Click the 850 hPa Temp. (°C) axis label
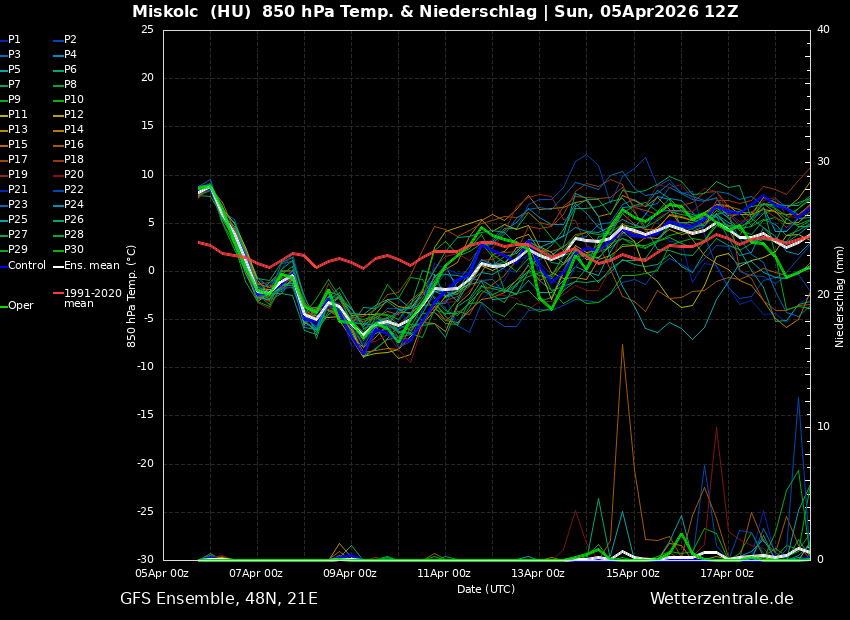 point(132,296)
